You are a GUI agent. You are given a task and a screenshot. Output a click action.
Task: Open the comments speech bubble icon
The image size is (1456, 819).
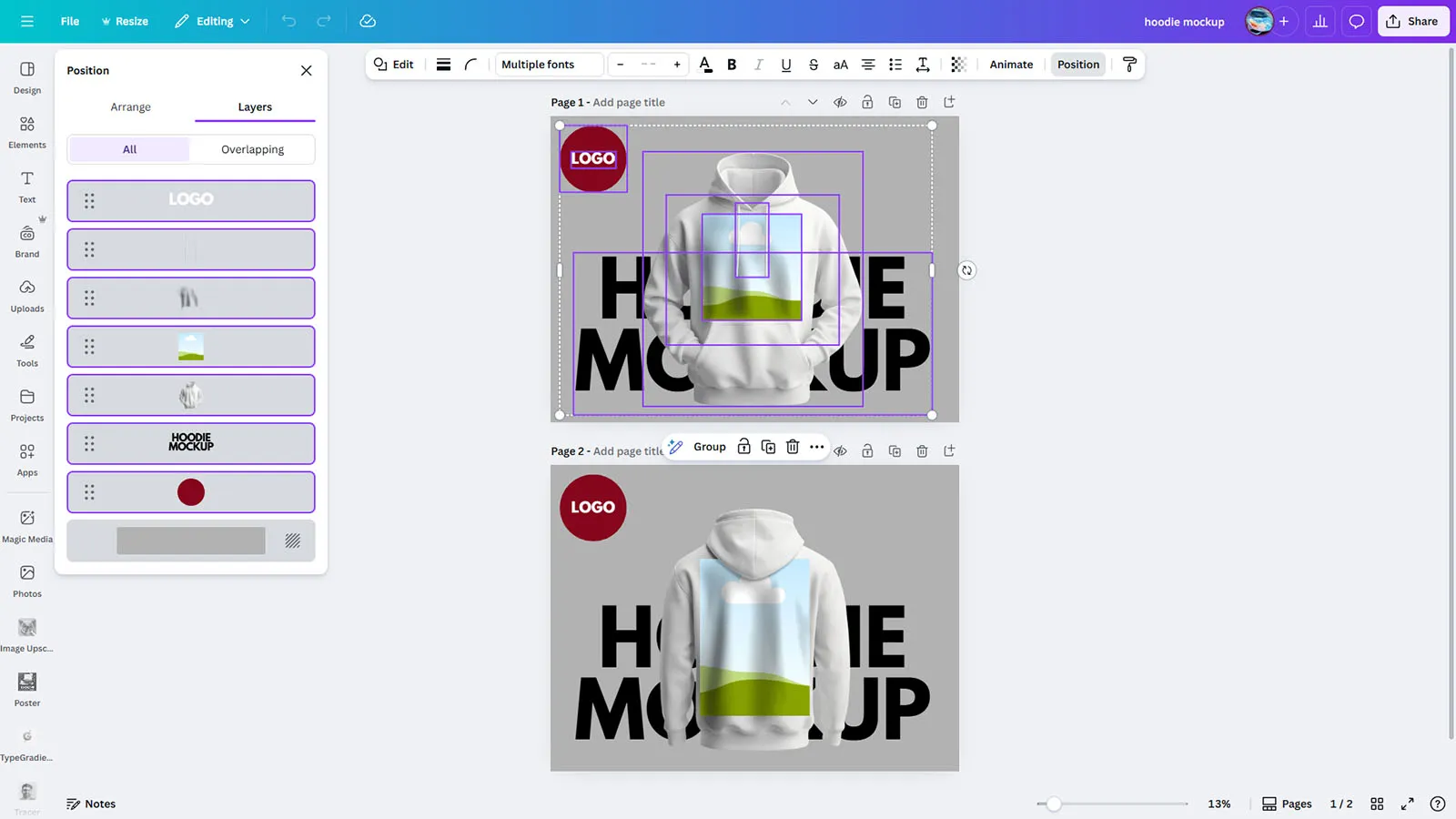point(1356,21)
